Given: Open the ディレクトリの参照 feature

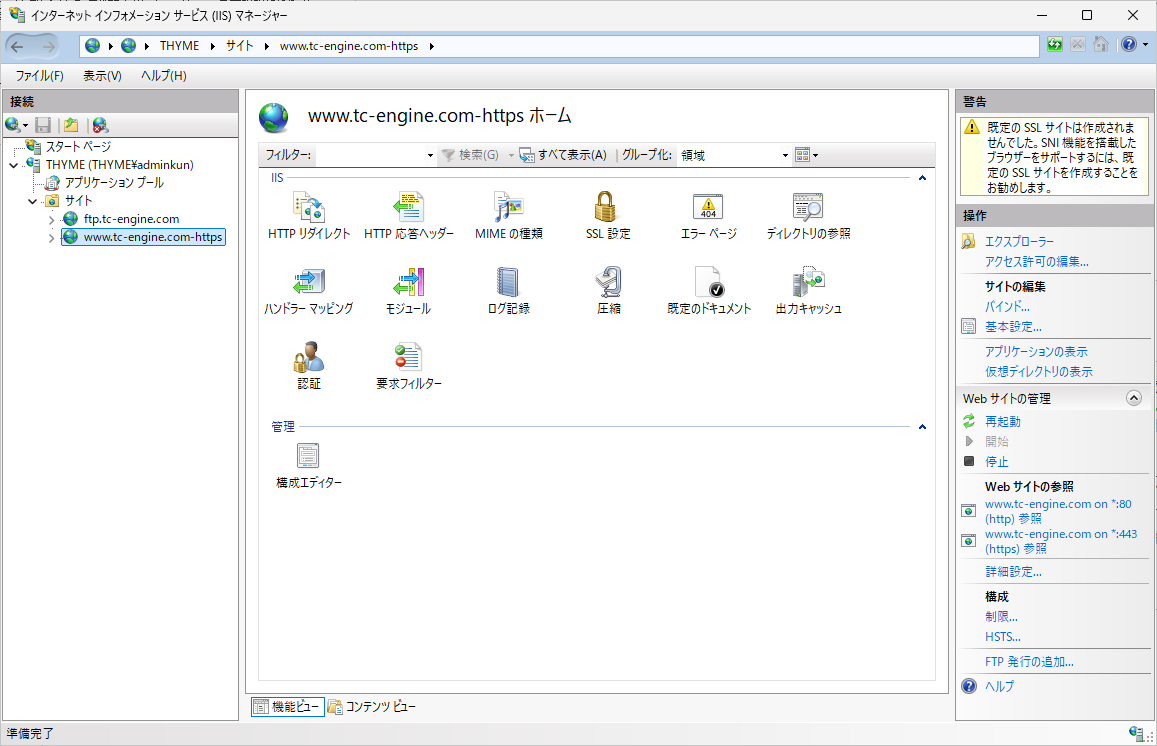Looking at the screenshot, I should [808, 215].
